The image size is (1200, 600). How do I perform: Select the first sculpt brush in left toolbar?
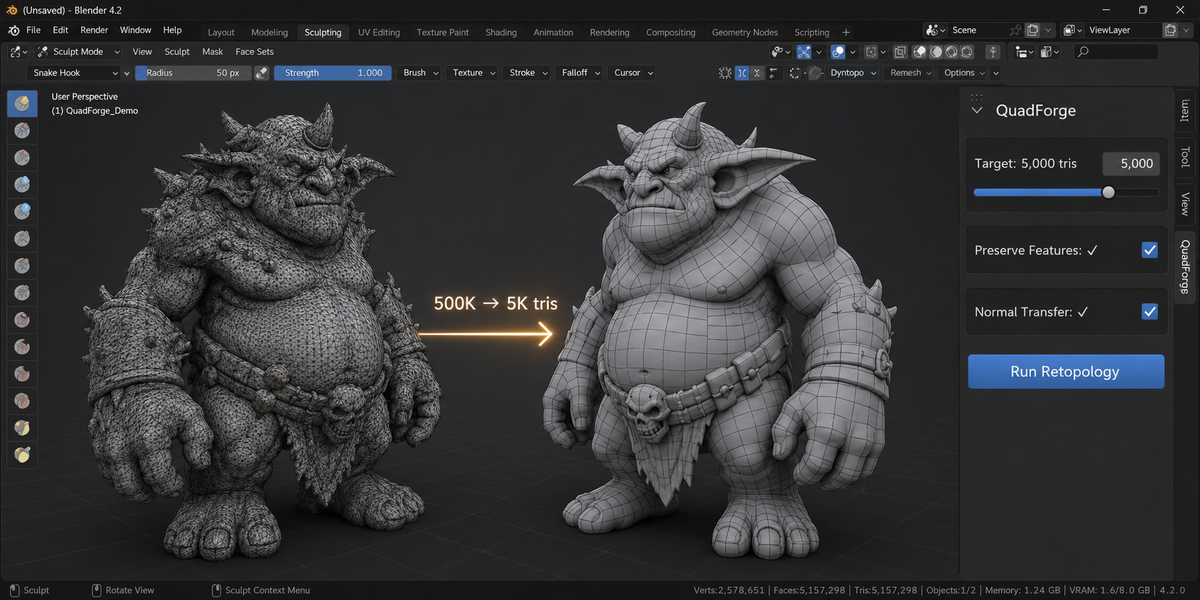click(22, 104)
